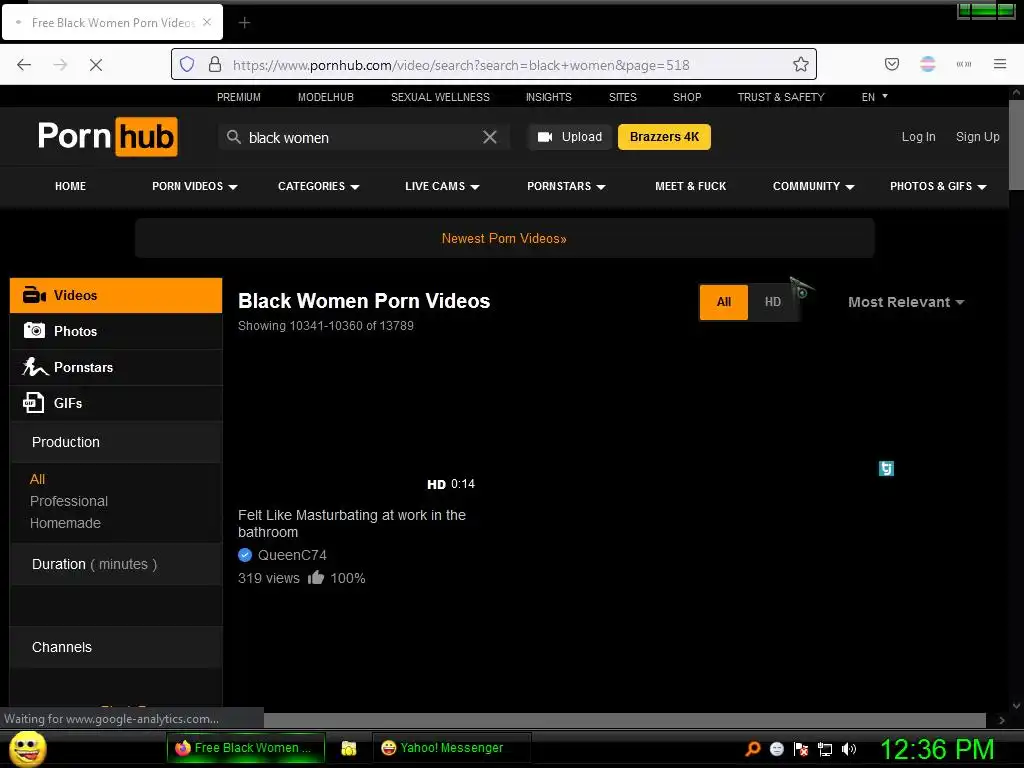Click the thumbs-up rating icon
This screenshot has width=1024, height=768.
point(316,577)
